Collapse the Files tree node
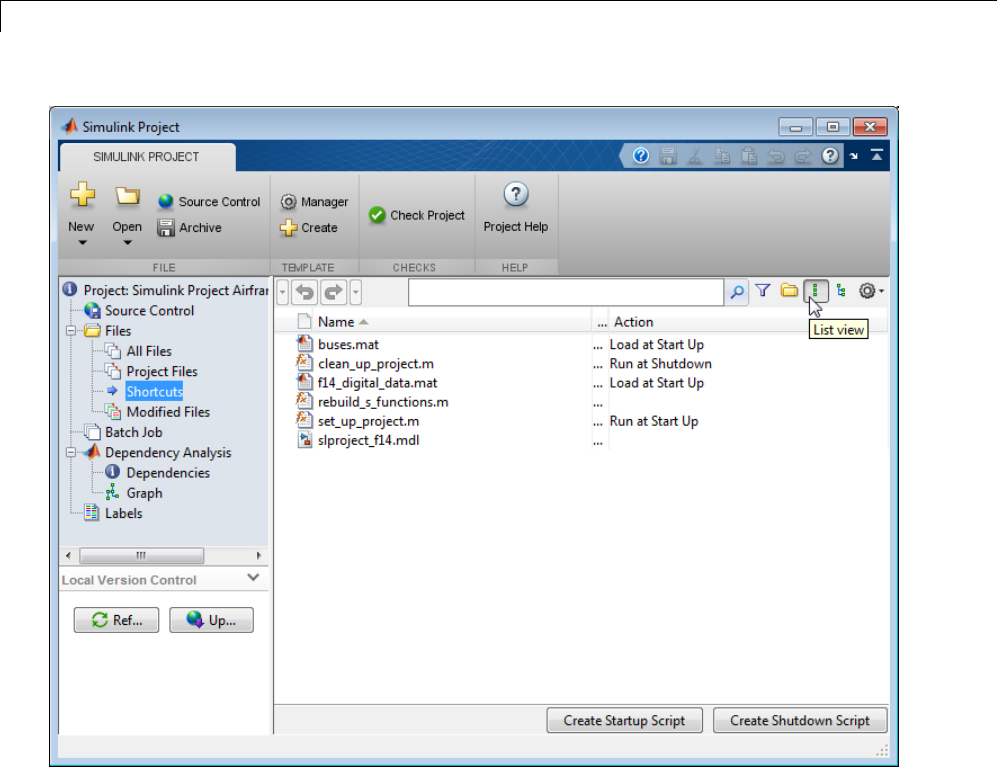This screenshot has height=767, width=997. [x=71, y=331]
